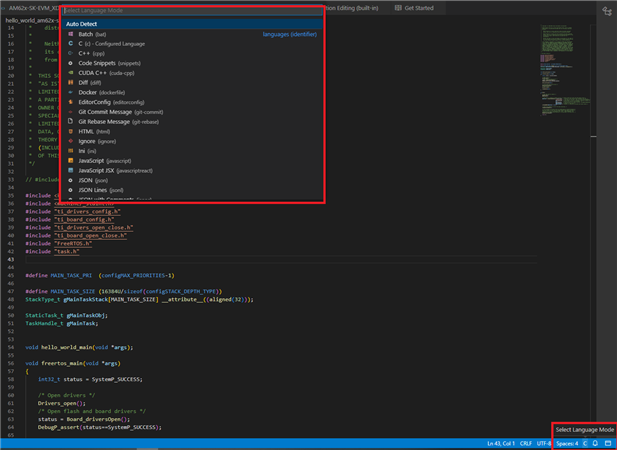617x450 pixels.
Task: Choose Code Snippets language mode
Action: coord(192,63)
